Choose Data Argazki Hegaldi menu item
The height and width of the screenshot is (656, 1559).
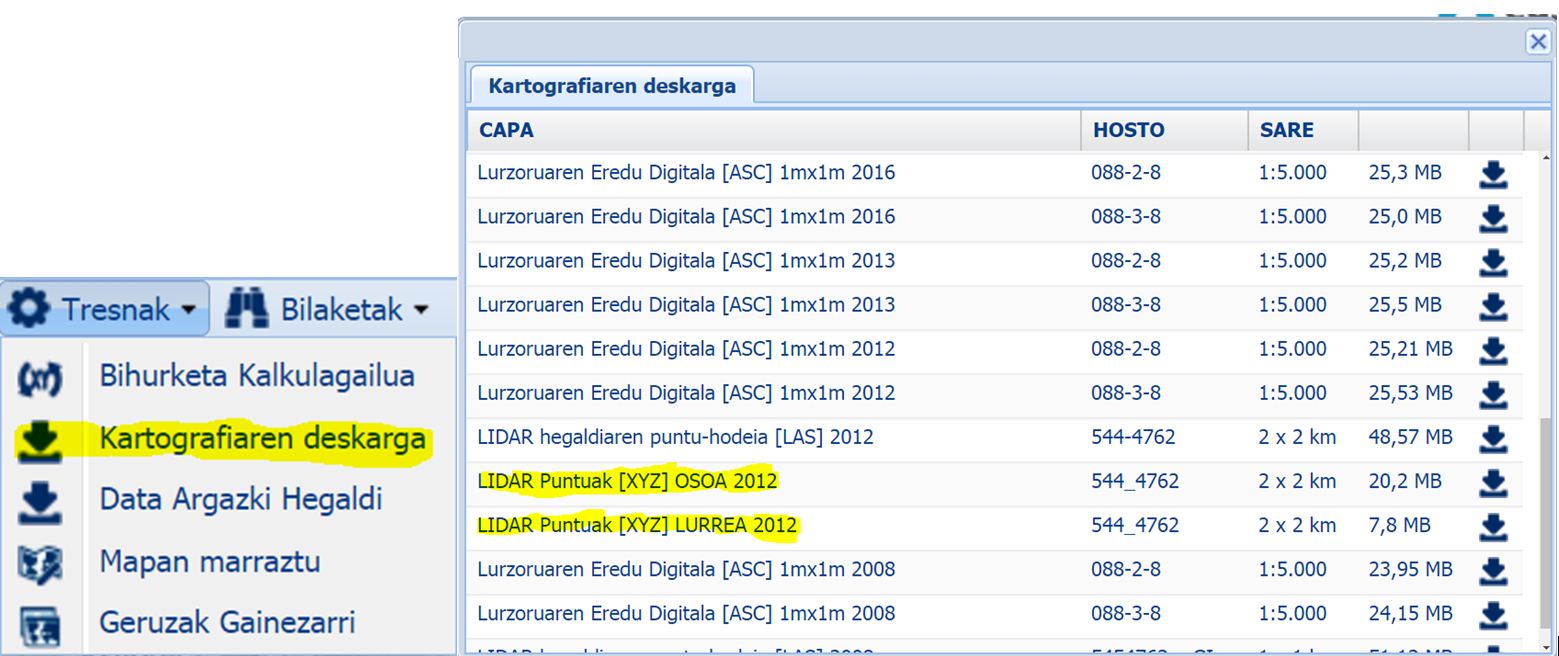[x=240, y=499]
